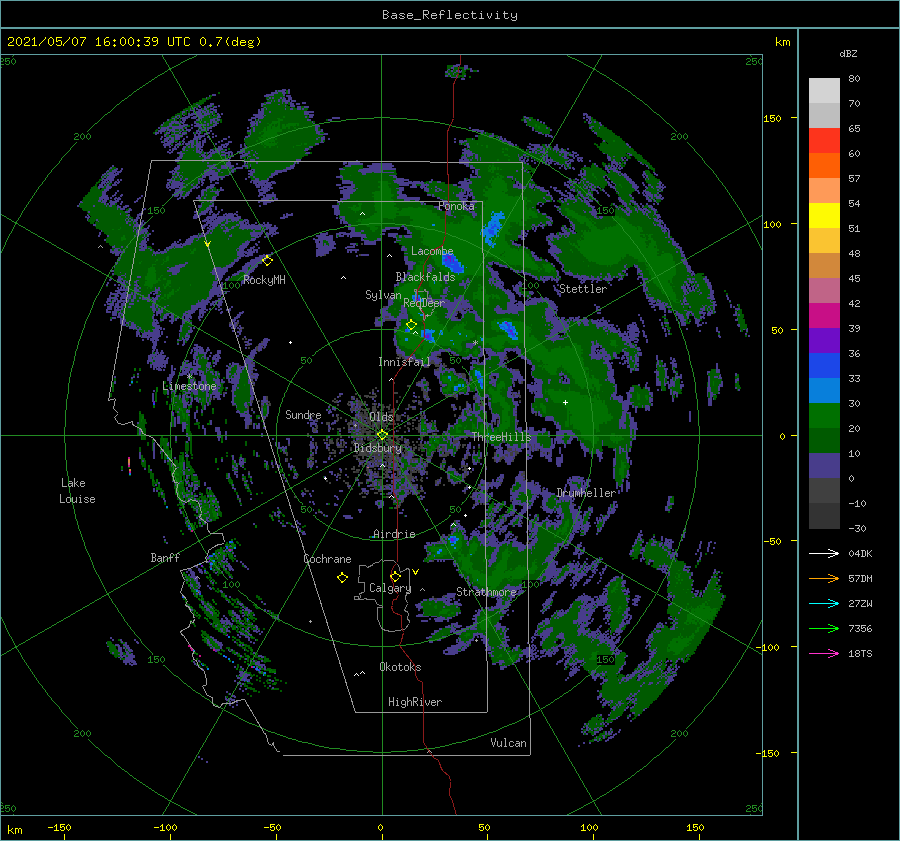Image resolution: width=900 pixels, height=841 pixels.
Task: Click the 18TS legend text
Action: point(860,653)
